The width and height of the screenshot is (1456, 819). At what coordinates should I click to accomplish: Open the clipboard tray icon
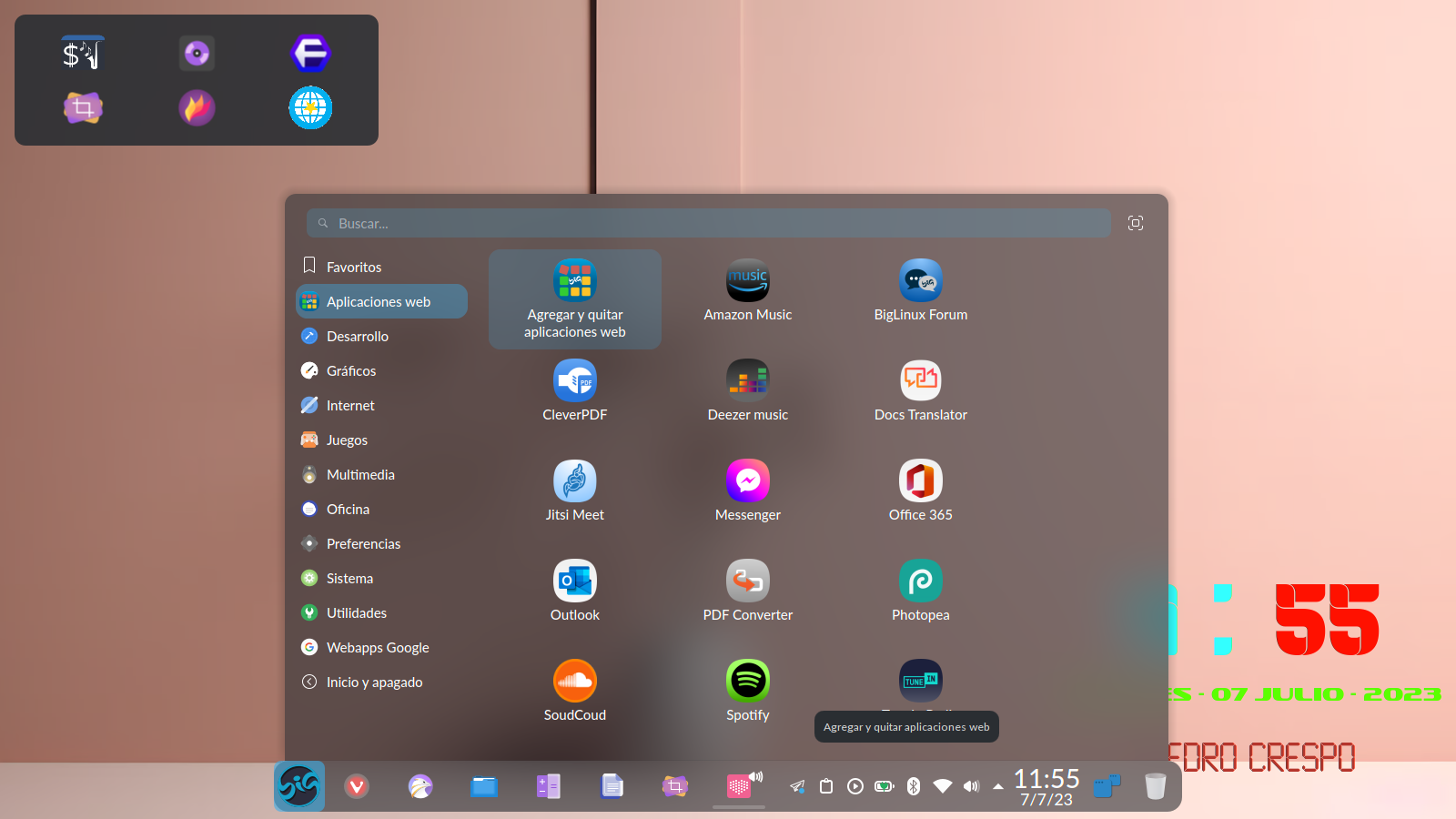coord(826,786)
